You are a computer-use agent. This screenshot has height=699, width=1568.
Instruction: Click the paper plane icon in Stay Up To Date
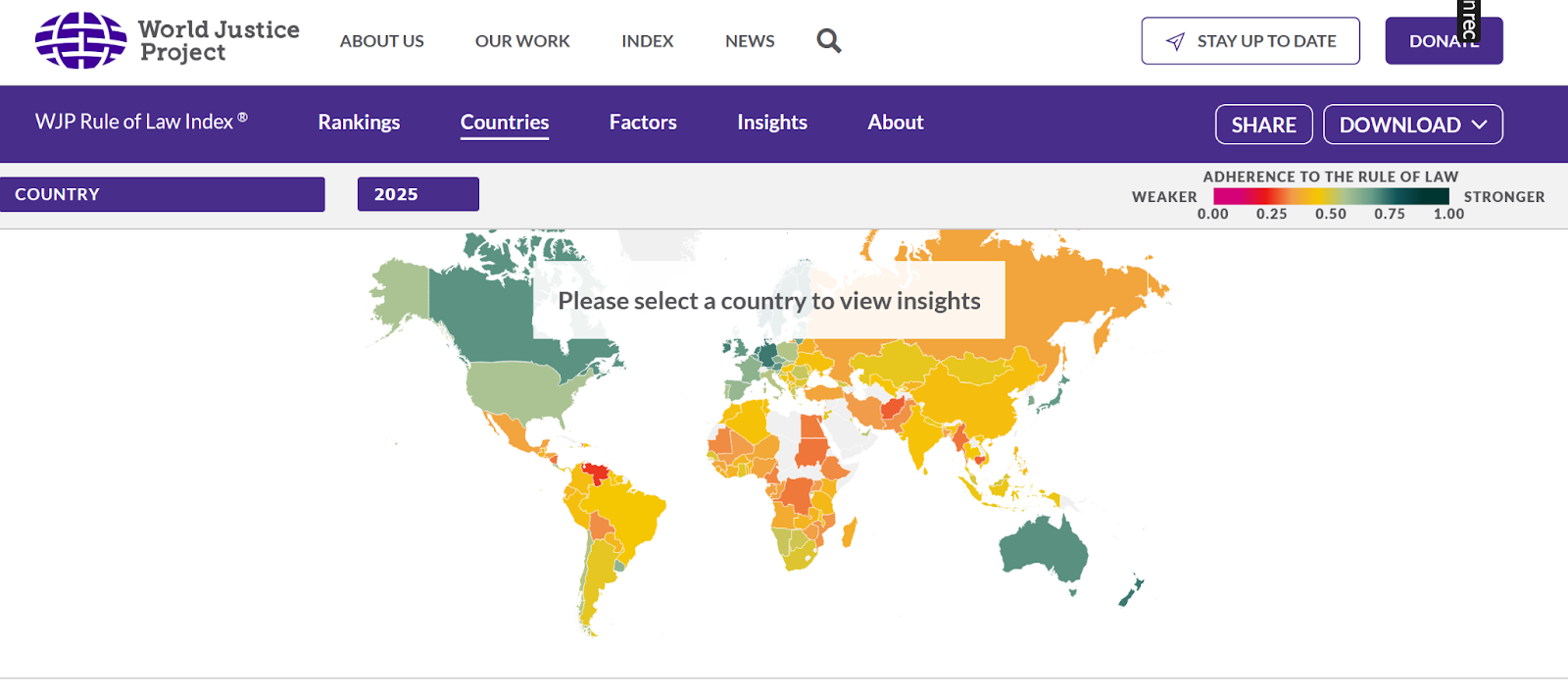coord(1175,41)
